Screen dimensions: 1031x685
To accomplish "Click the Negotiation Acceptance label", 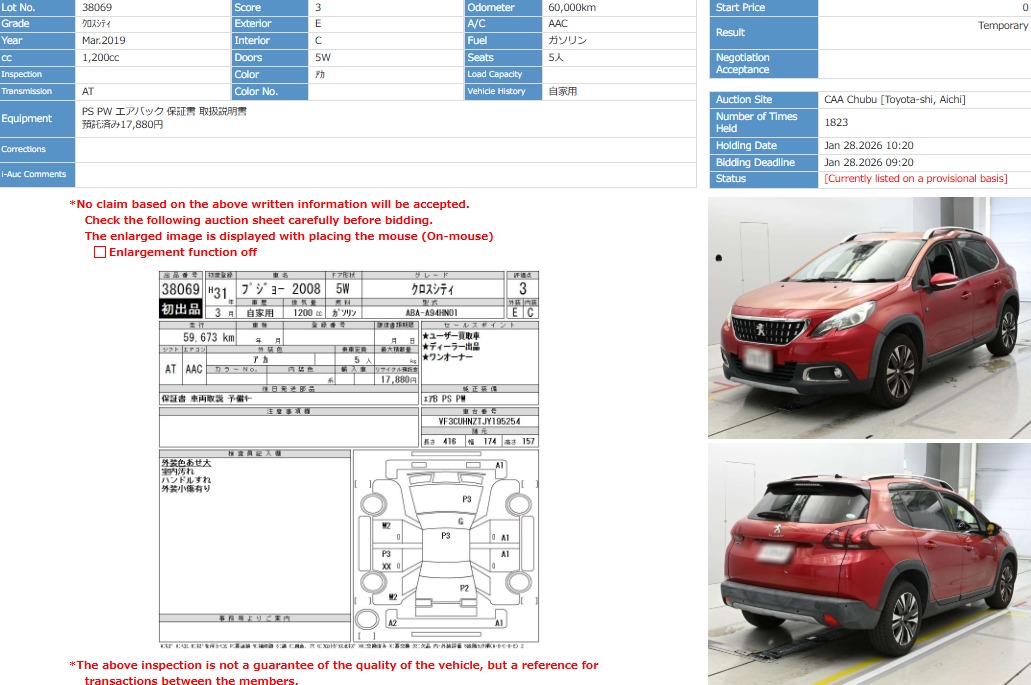I will point(742,64).
